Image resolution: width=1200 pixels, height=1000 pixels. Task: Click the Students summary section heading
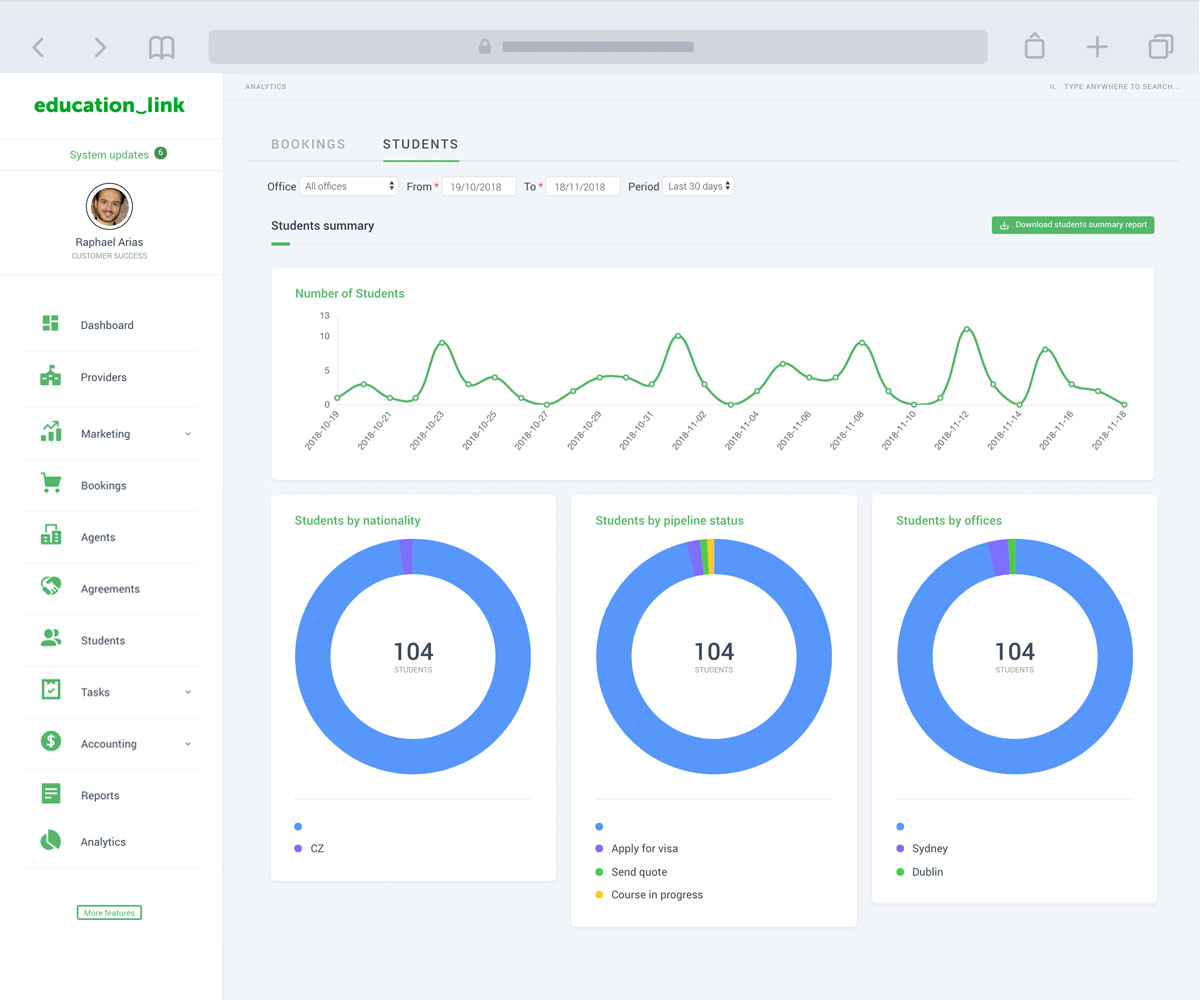point(322,226)
